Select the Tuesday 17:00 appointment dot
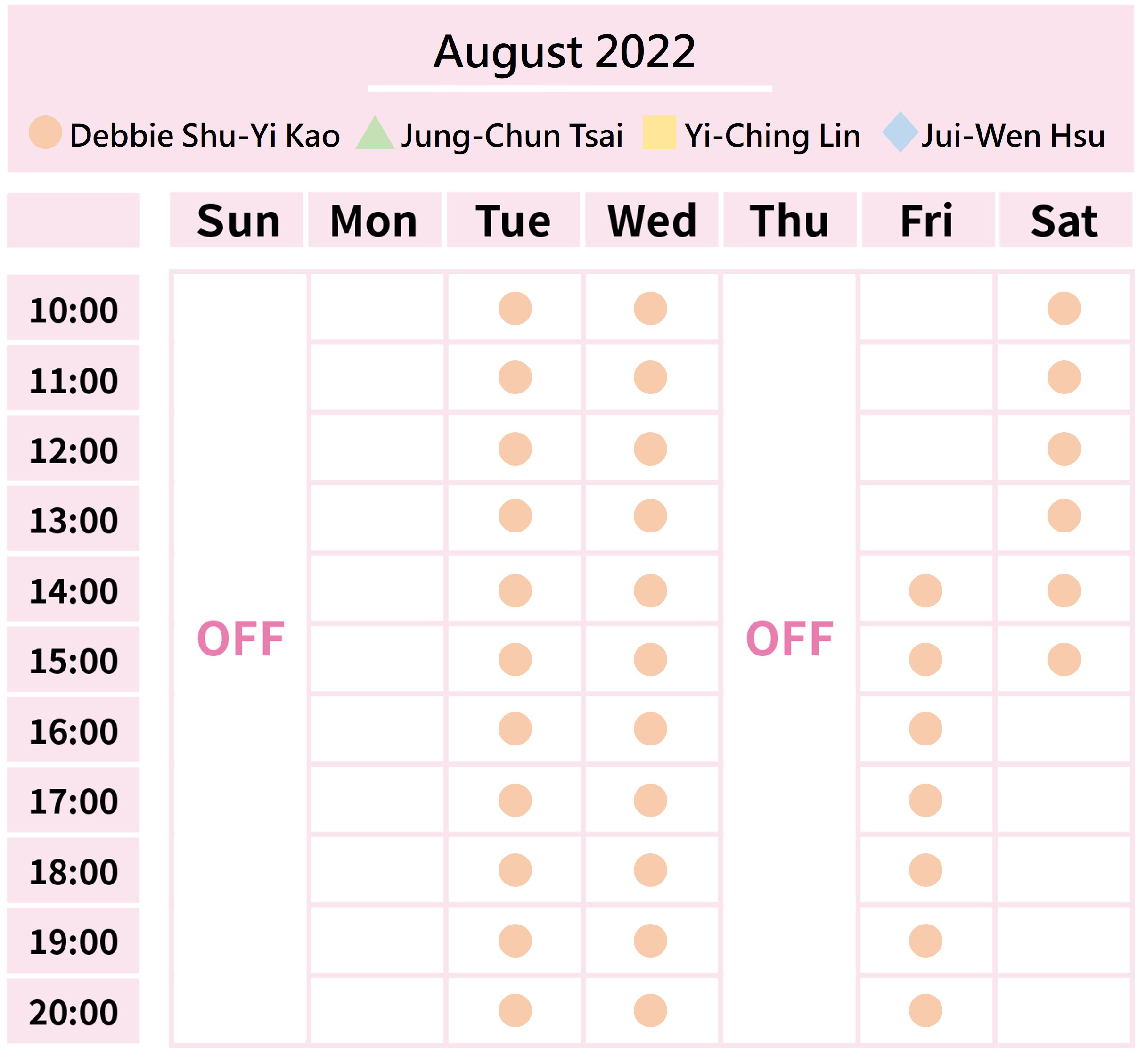This screenshot has height=1064, width=1146. pyautogui.click(x=515, y=800)
